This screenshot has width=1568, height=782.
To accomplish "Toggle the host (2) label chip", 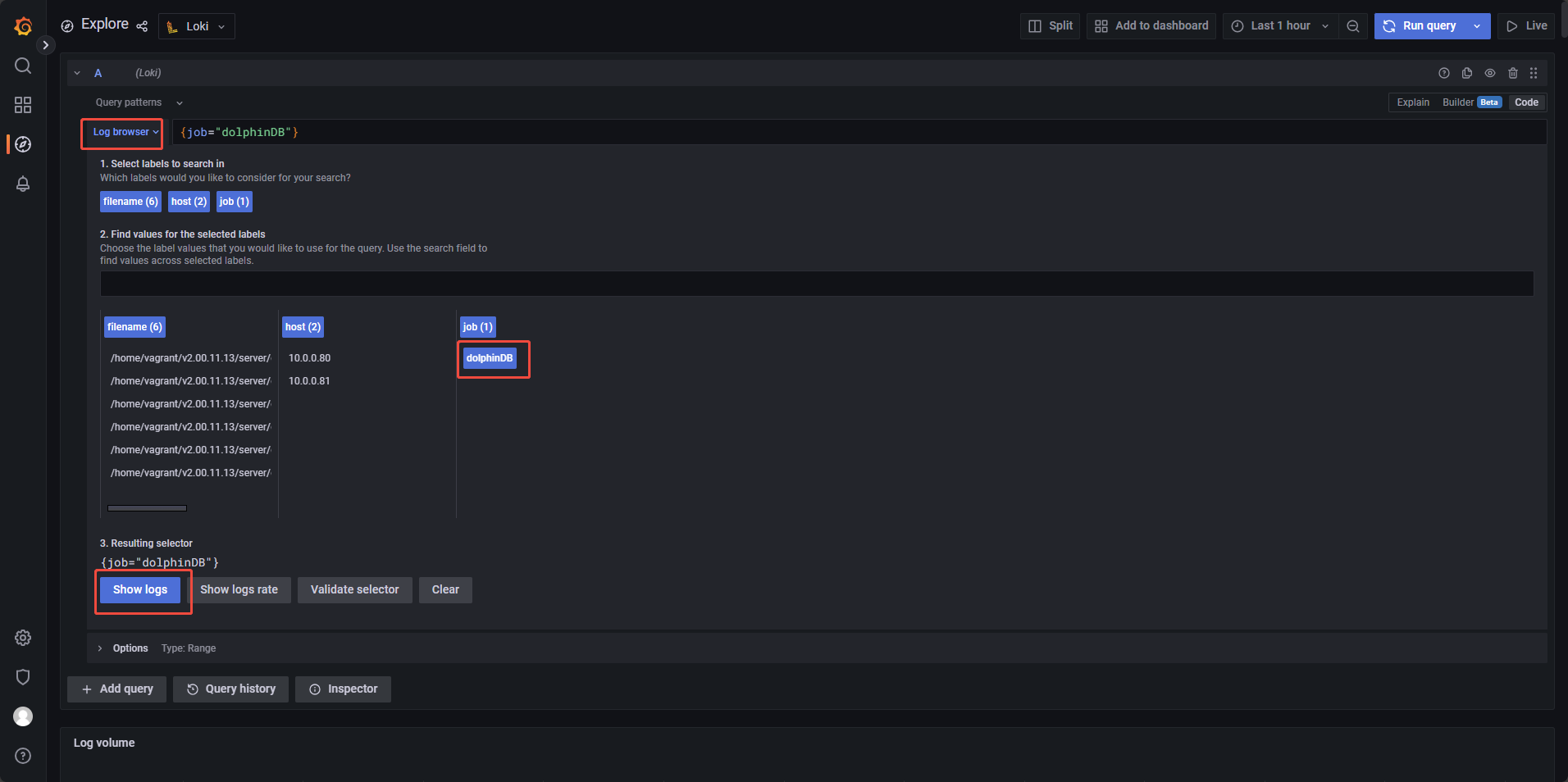I will click(189, 202).
